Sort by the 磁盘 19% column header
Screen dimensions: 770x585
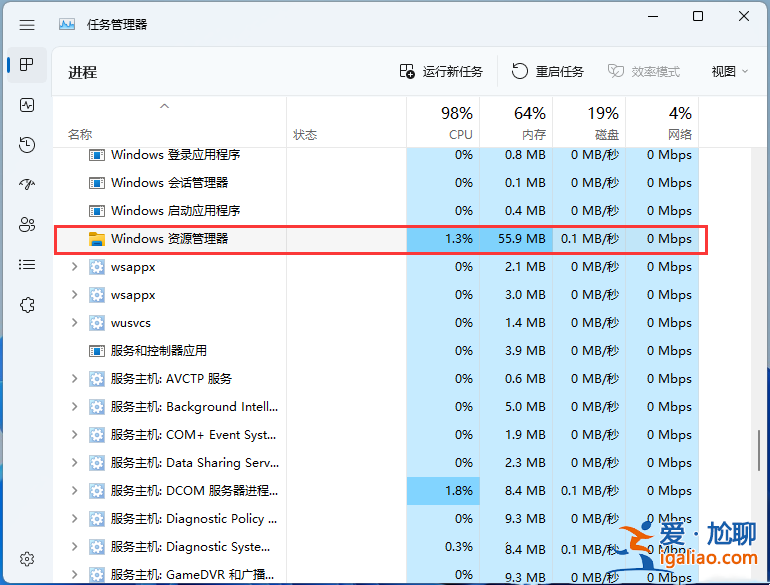click(589, 123)
